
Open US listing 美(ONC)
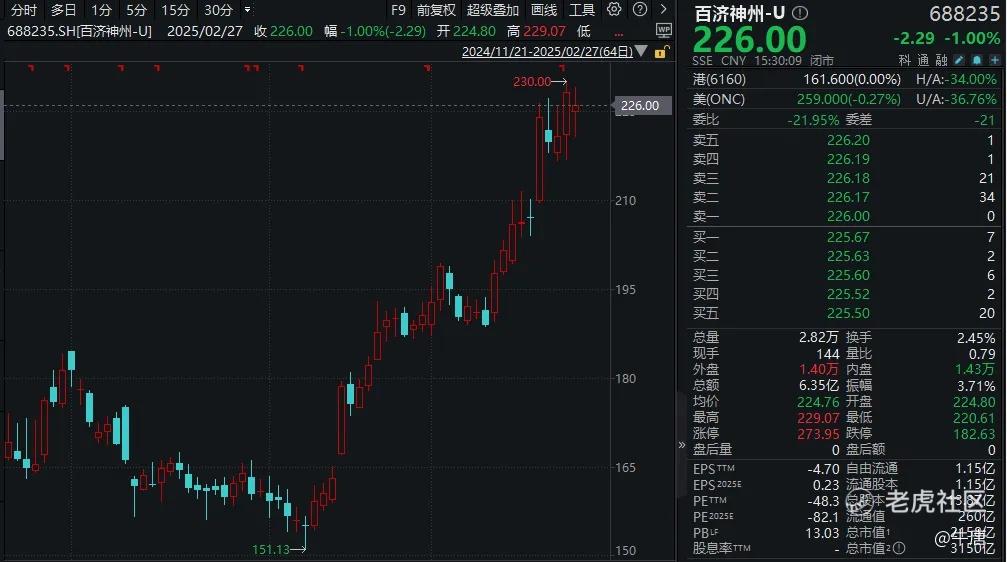(x=719, y=99)
